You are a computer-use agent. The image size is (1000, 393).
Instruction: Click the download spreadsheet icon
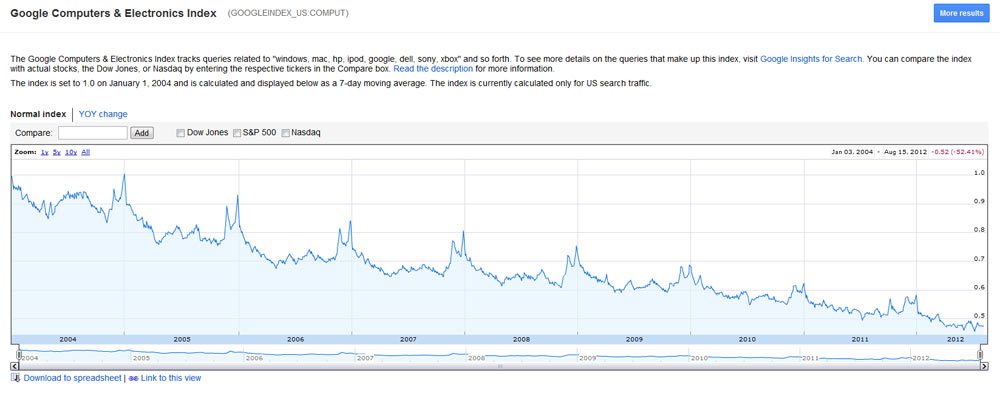(16, 378)
